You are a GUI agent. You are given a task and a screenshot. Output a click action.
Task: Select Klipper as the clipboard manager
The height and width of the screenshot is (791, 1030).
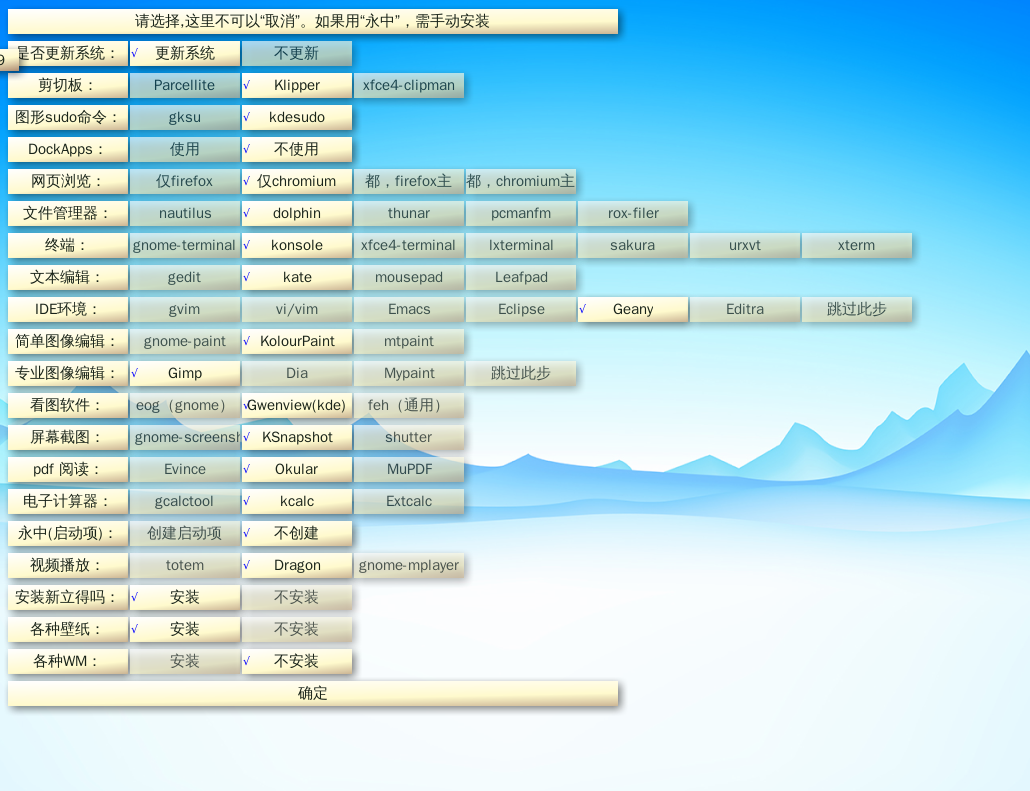click(x=297, y=85)
